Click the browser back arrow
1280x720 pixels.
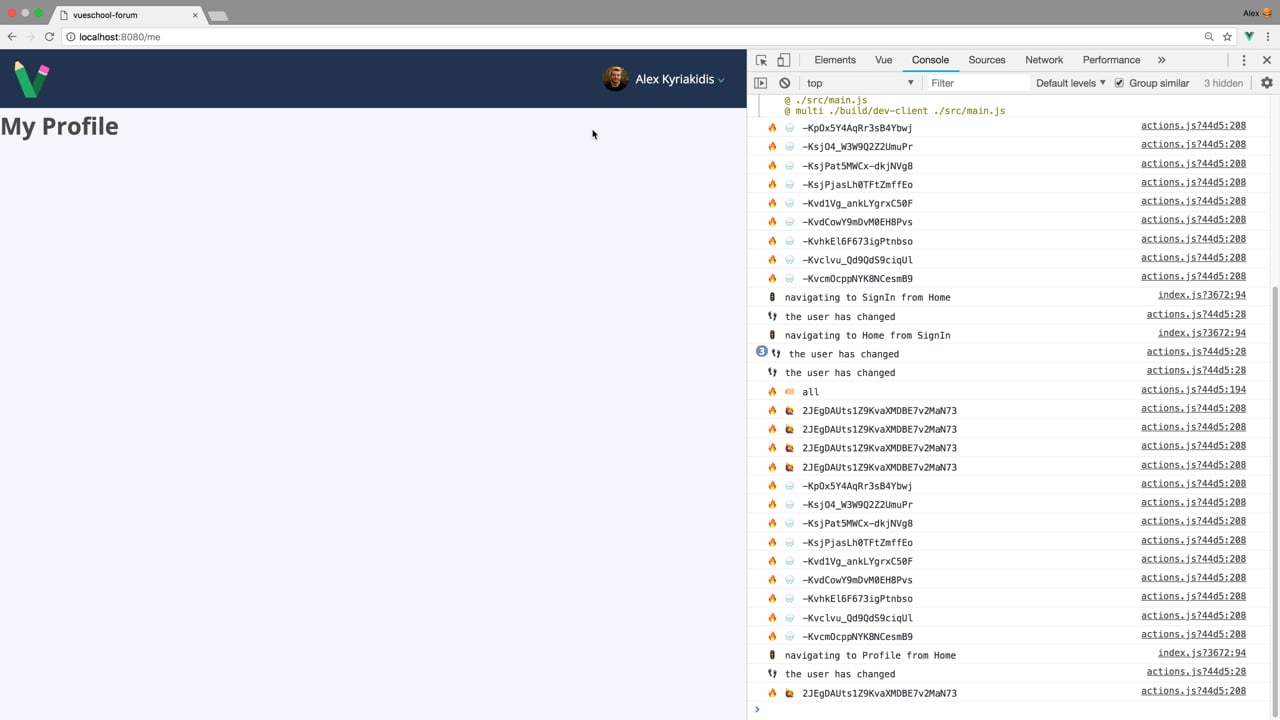point(12,37)
